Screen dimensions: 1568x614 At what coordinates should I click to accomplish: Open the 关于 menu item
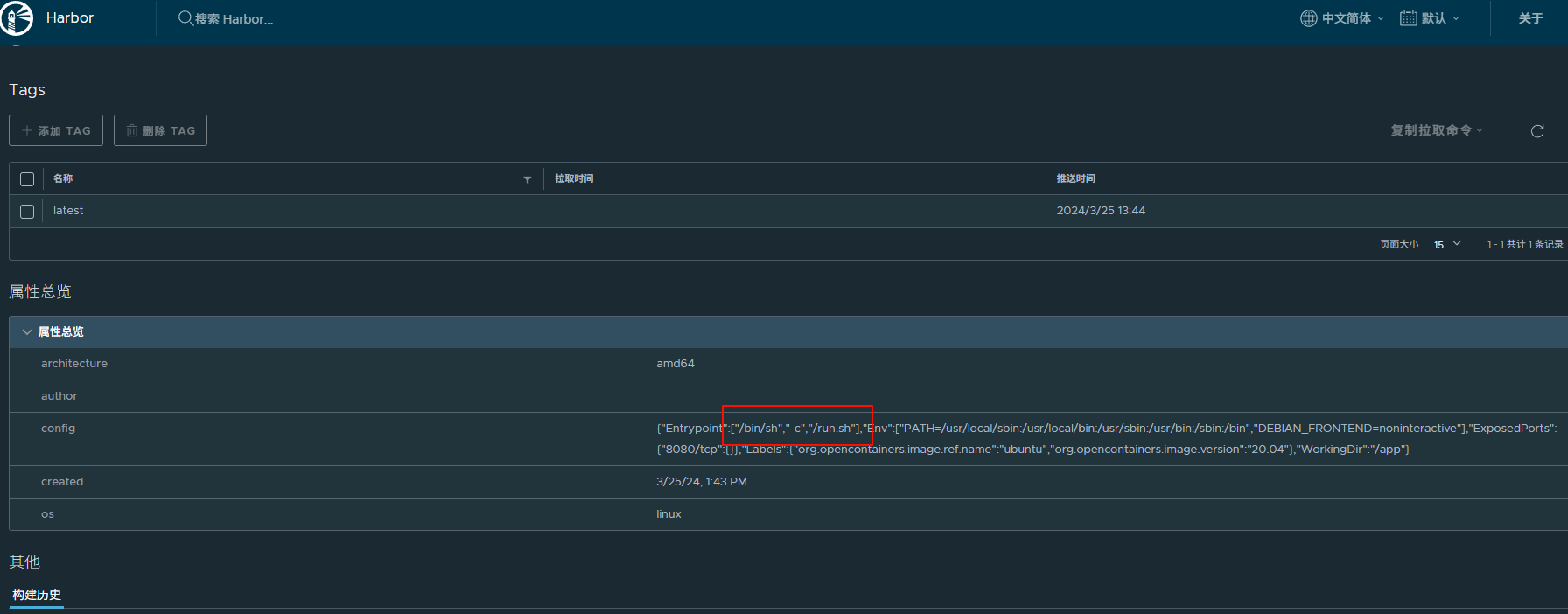(1530, 18)
